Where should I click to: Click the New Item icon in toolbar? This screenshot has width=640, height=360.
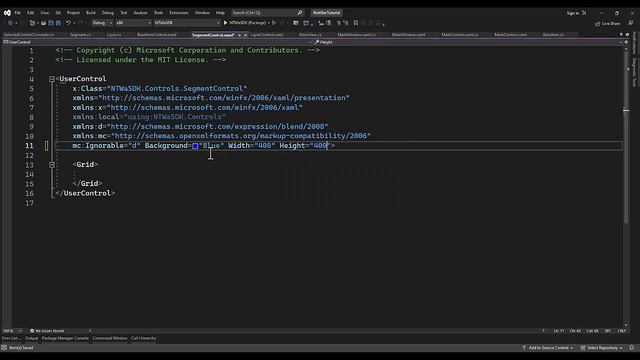tap(32, 23)
